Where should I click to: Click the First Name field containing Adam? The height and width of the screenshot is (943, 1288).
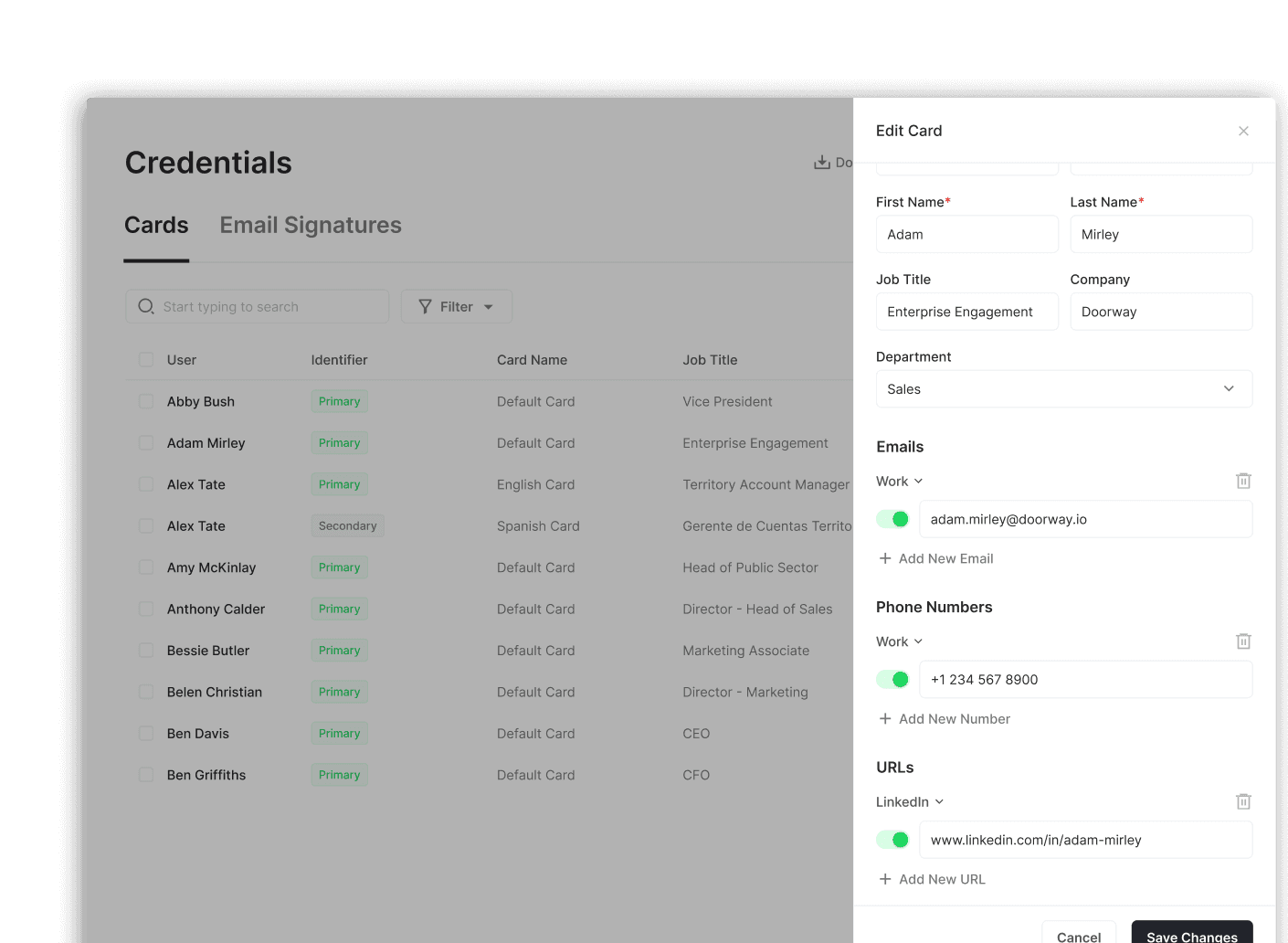(967, 234)
